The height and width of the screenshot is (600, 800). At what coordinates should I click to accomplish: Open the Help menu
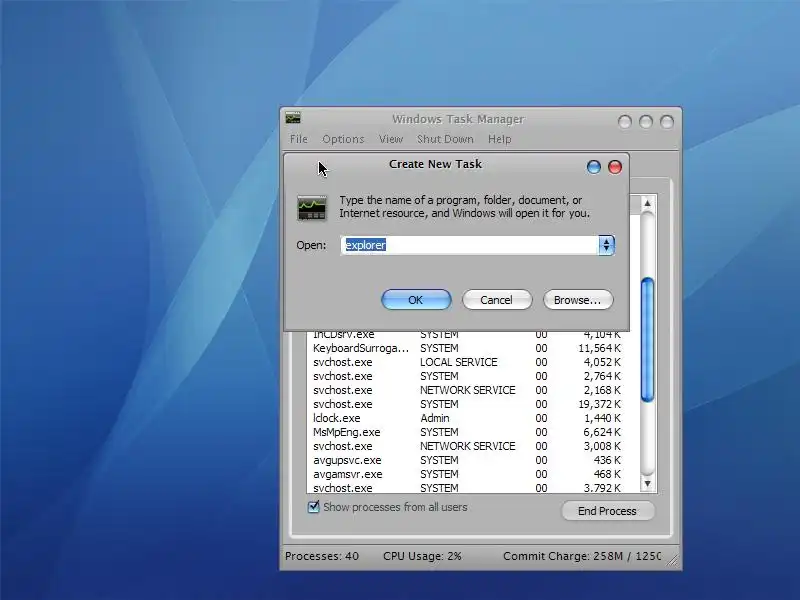pos(499,139)
